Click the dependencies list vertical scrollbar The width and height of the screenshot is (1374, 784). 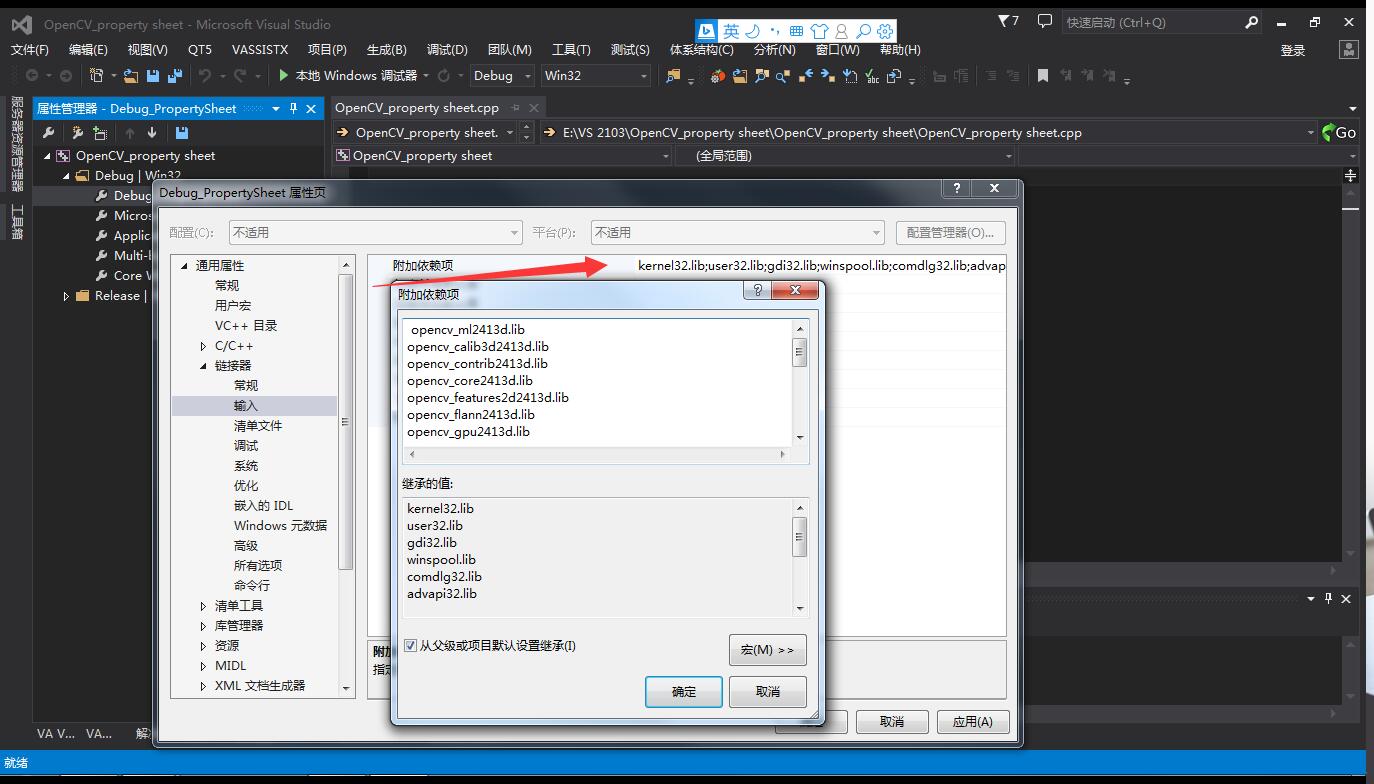[800, 382]
